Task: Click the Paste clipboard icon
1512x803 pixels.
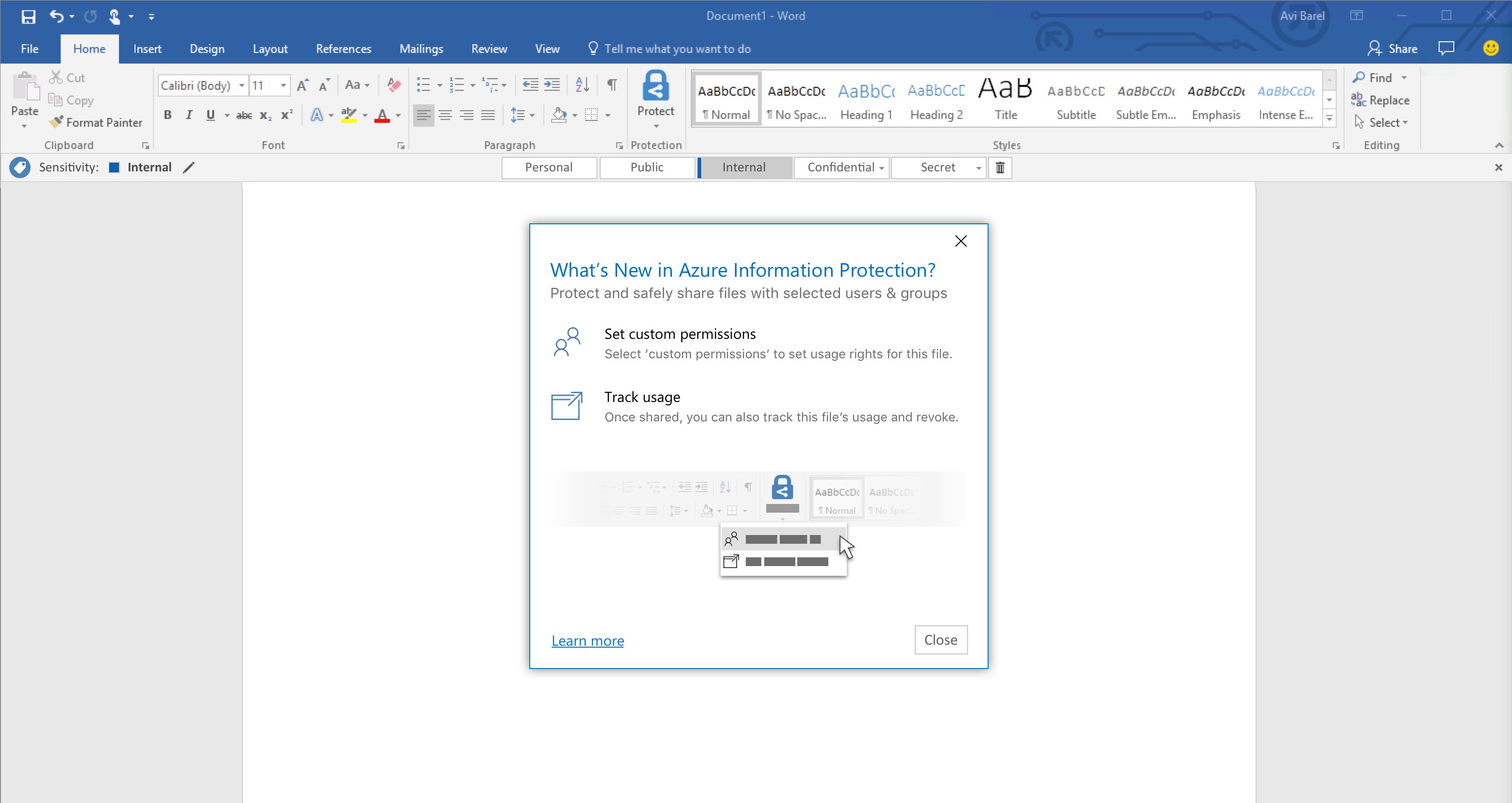Action: pyautogui.click(x=25, y=87)
